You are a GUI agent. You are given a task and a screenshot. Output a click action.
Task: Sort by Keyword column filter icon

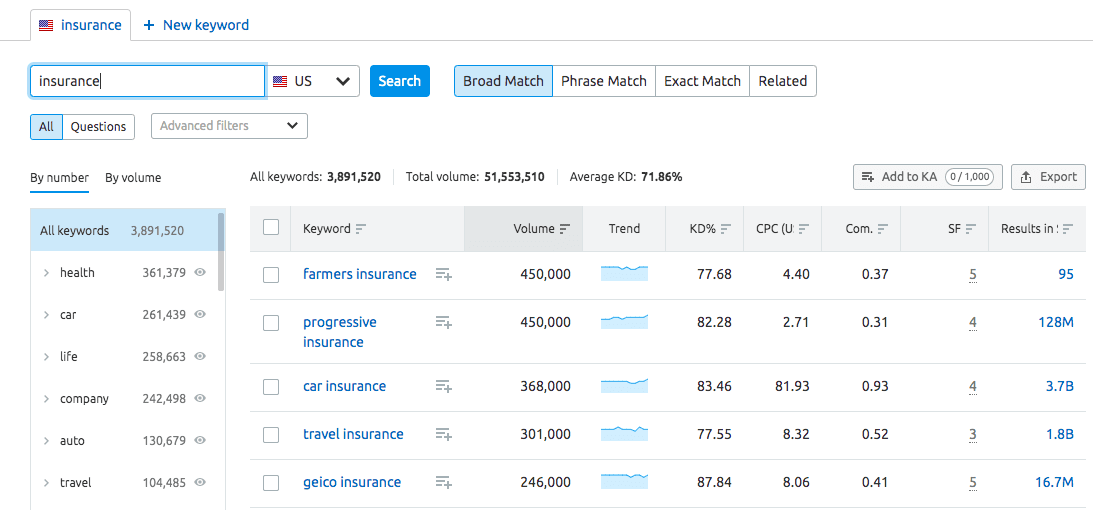361,229
